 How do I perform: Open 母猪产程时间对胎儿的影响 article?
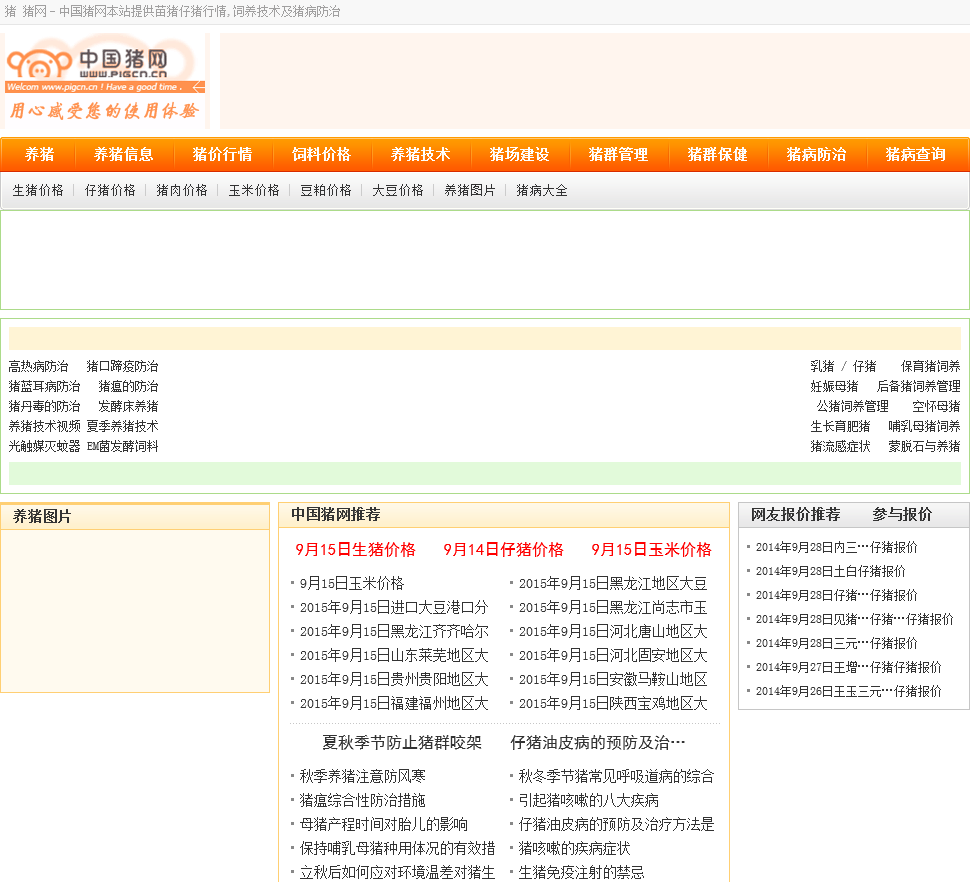coord(384,824)
